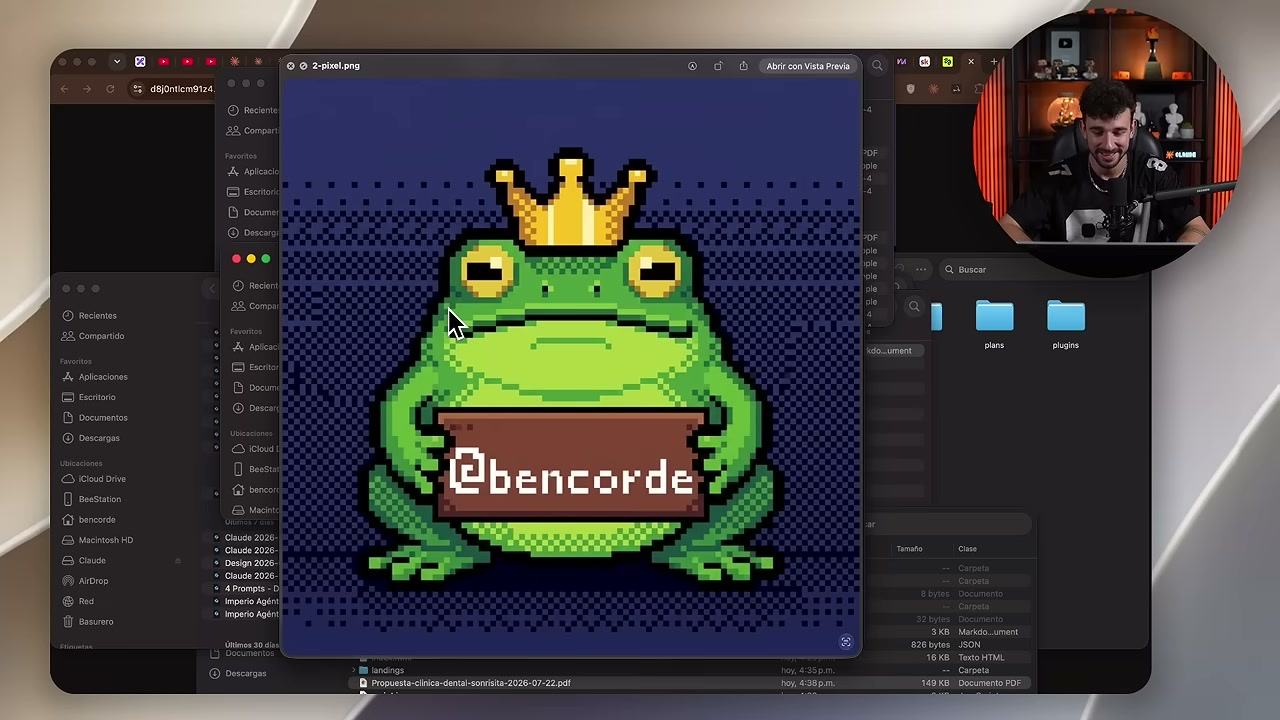Open browser tab list dropdown chevron
The height and width of the screenshot is (720, 1280).
coord(117,62)
